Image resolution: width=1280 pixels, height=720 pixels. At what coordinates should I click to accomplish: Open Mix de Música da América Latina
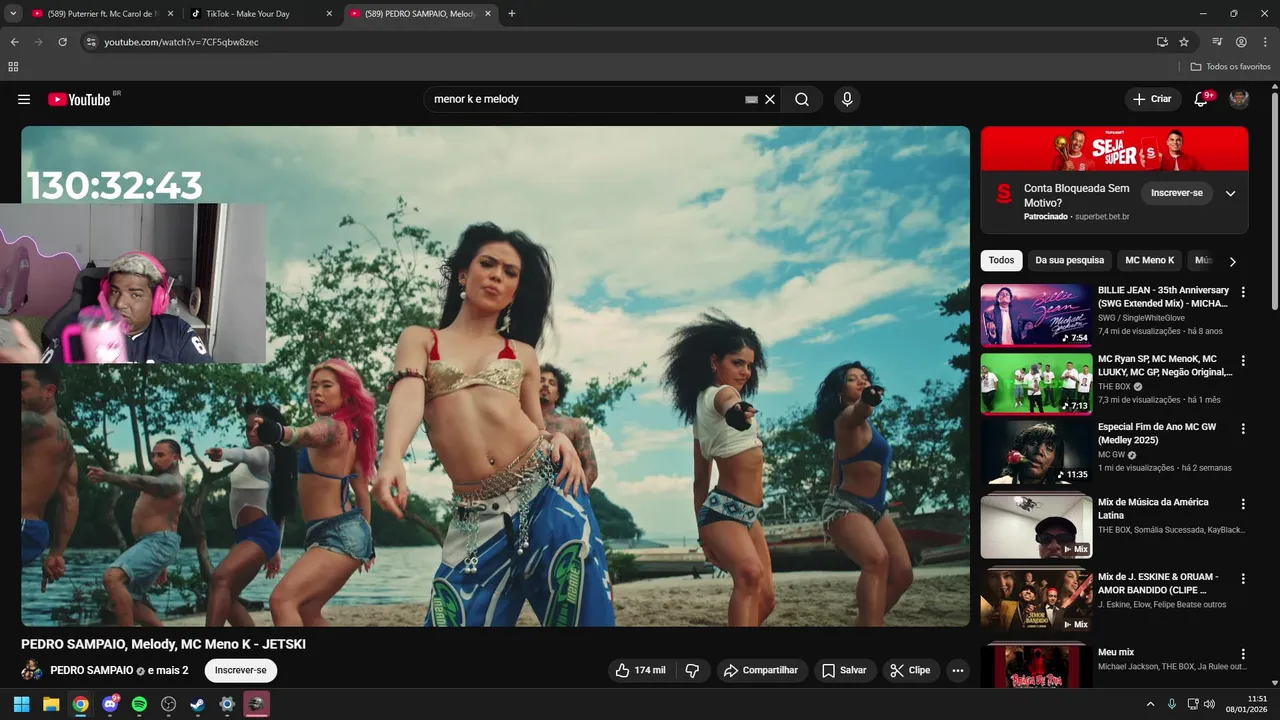(1153, 508)
